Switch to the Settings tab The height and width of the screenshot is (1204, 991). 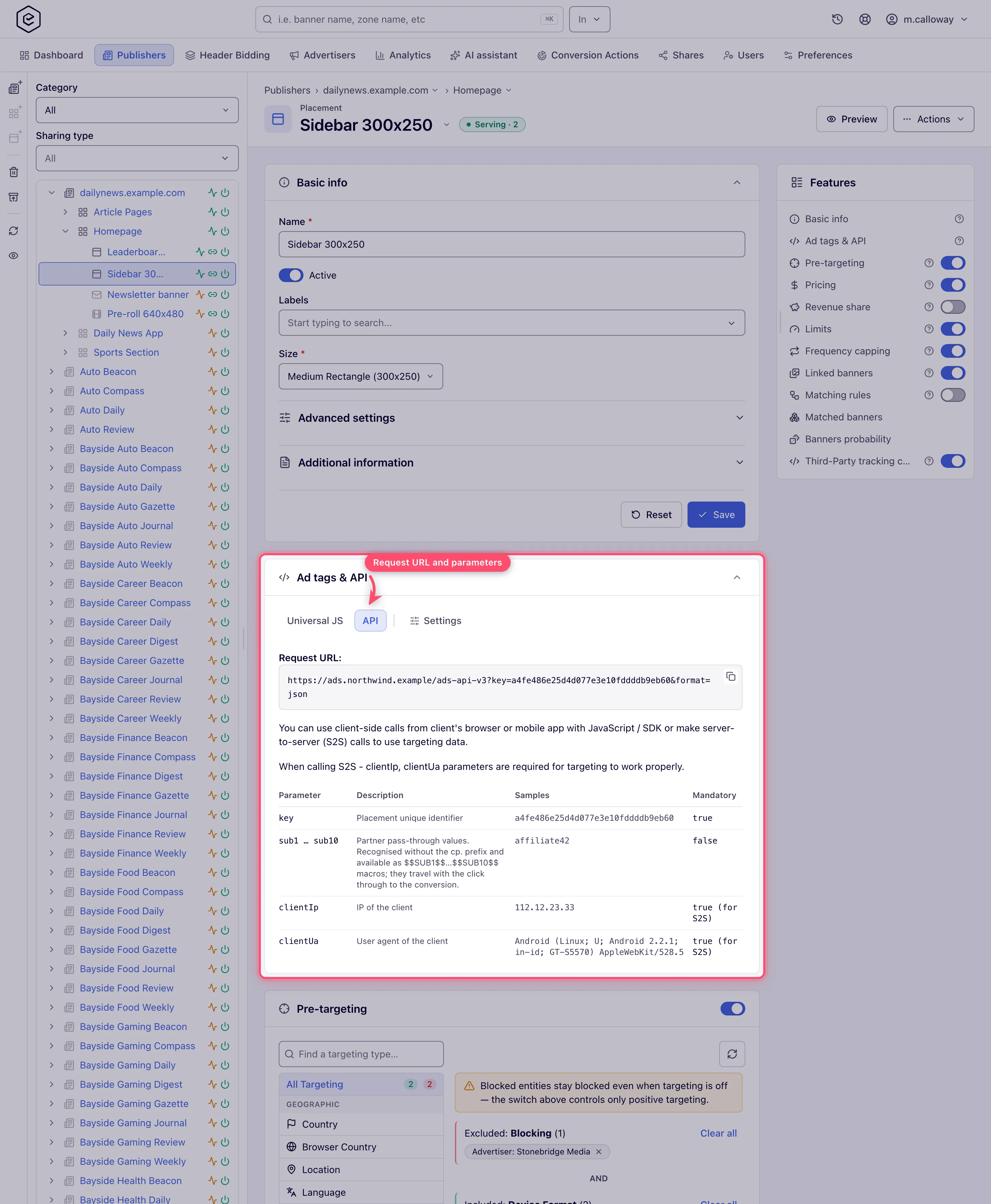435,620
